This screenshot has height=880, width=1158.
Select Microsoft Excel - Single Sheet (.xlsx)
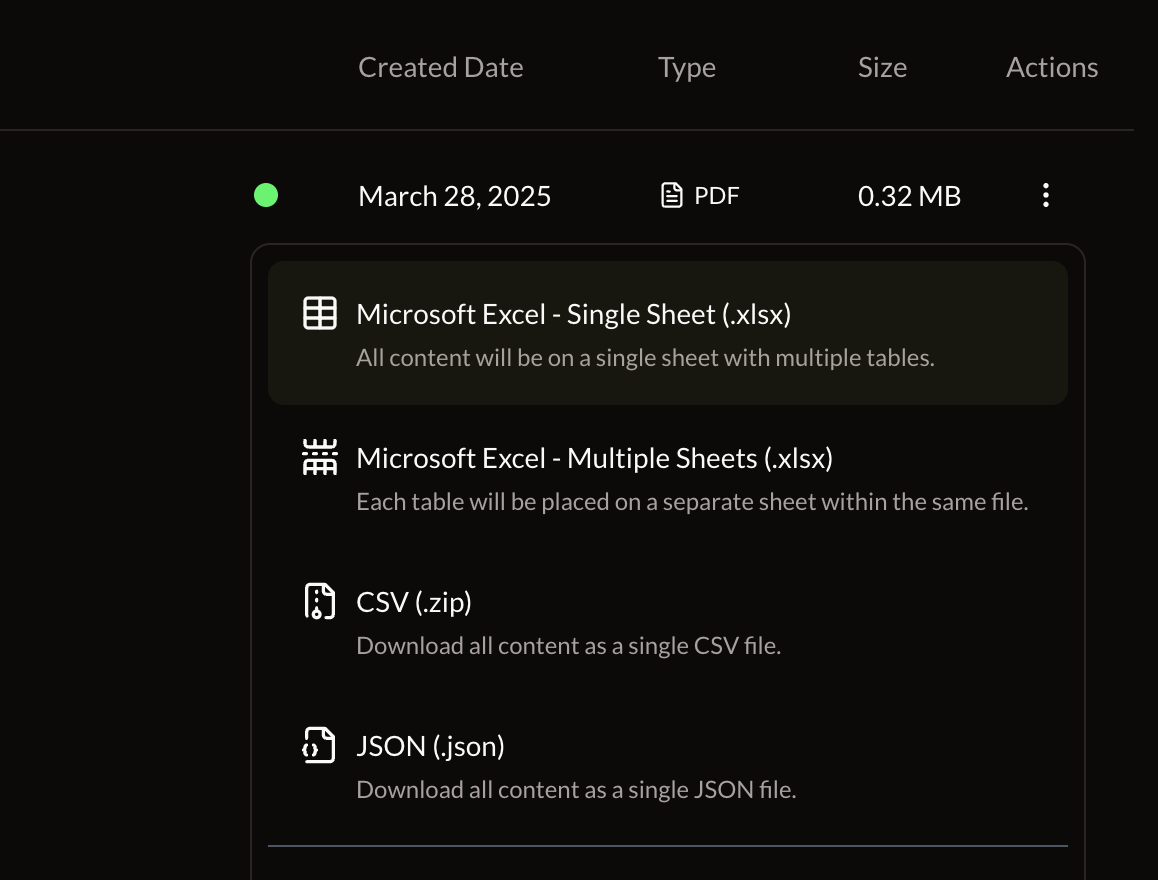pos(573,315)
